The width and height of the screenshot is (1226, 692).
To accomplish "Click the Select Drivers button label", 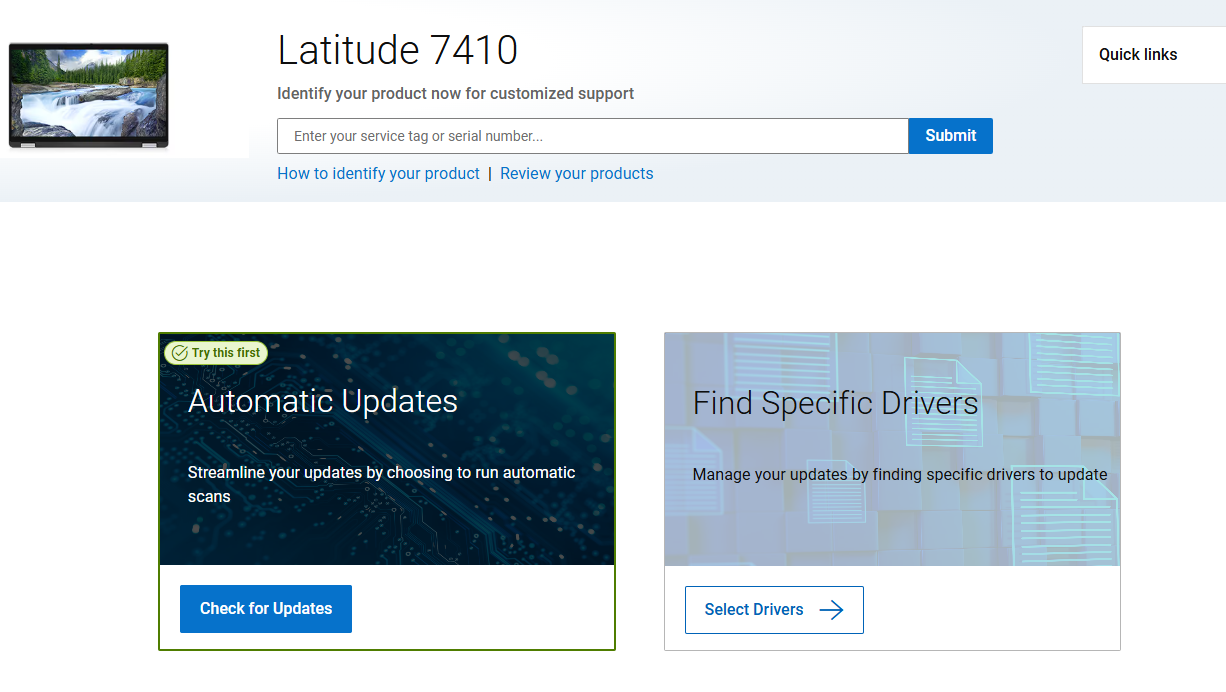I will [753, 609].
